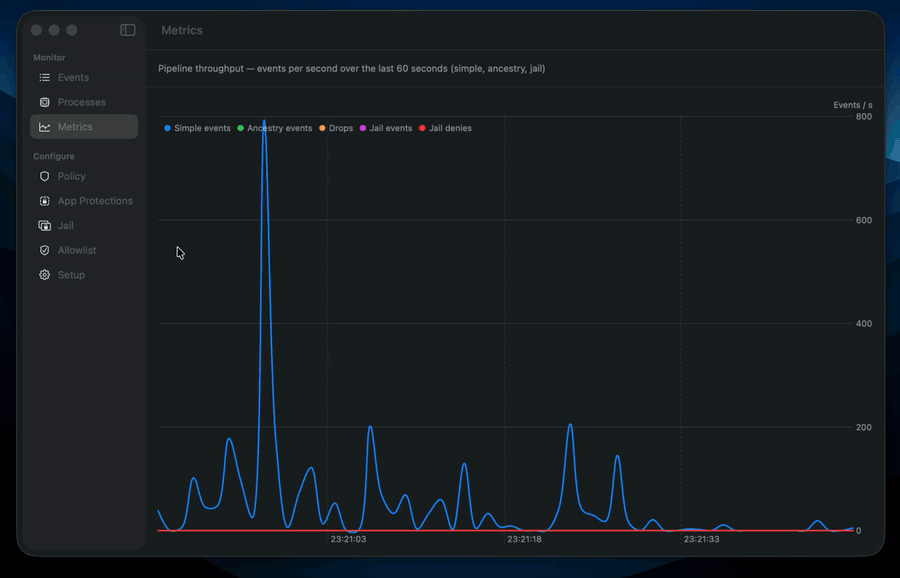Toggle the Jail denies series visibility
This screenshot has height=578, width=900.
[x=445, y=128]
